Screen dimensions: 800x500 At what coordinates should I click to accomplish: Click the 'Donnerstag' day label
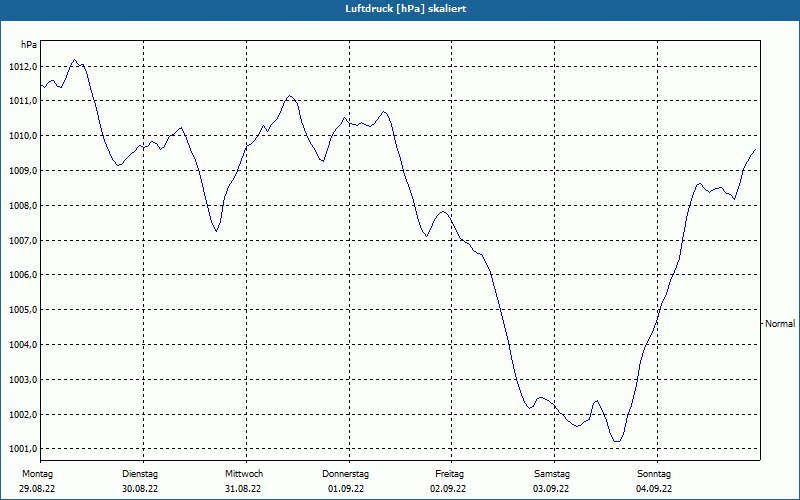coord(345,474)
